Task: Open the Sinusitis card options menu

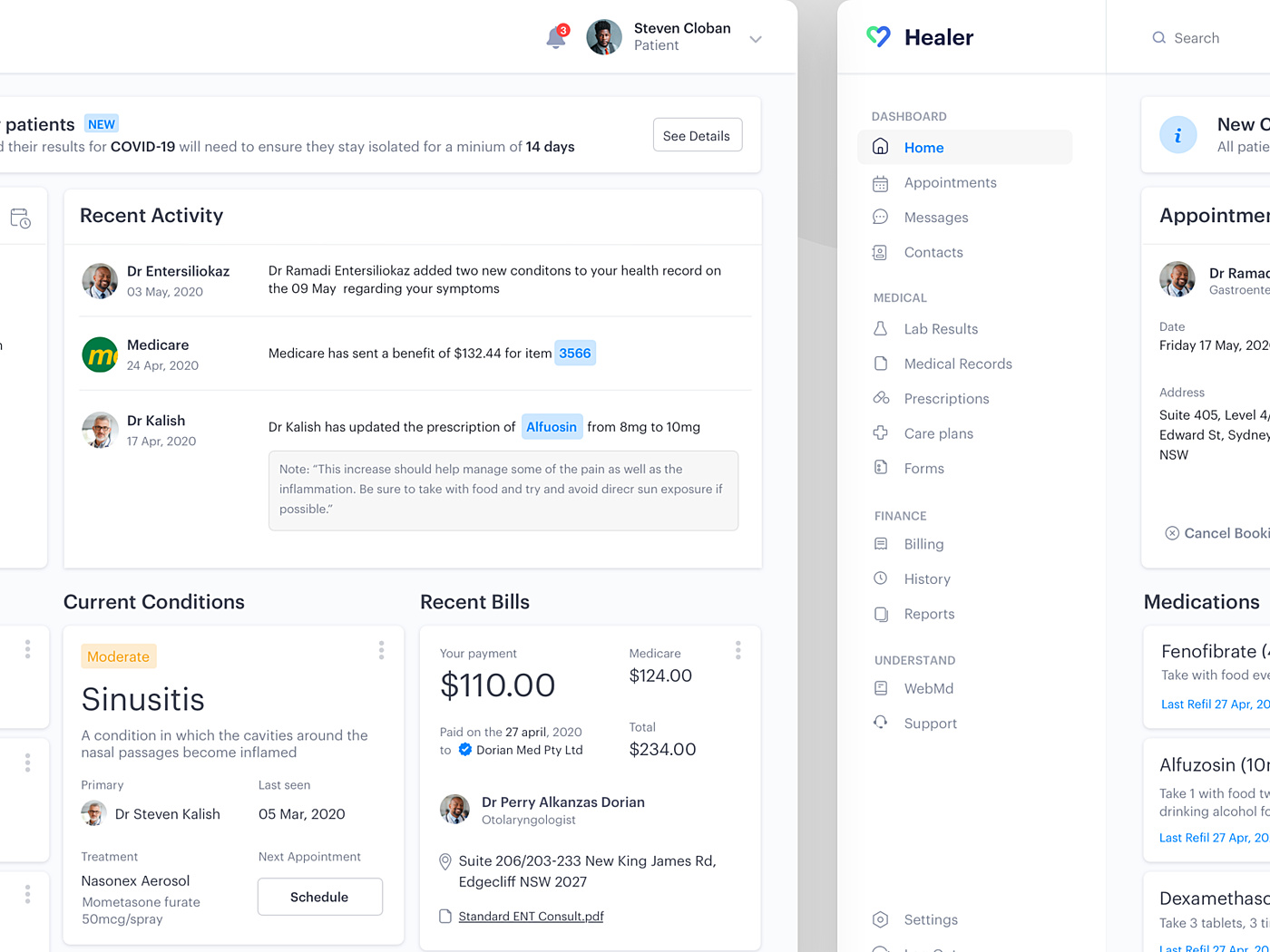Action: (381, 650)
